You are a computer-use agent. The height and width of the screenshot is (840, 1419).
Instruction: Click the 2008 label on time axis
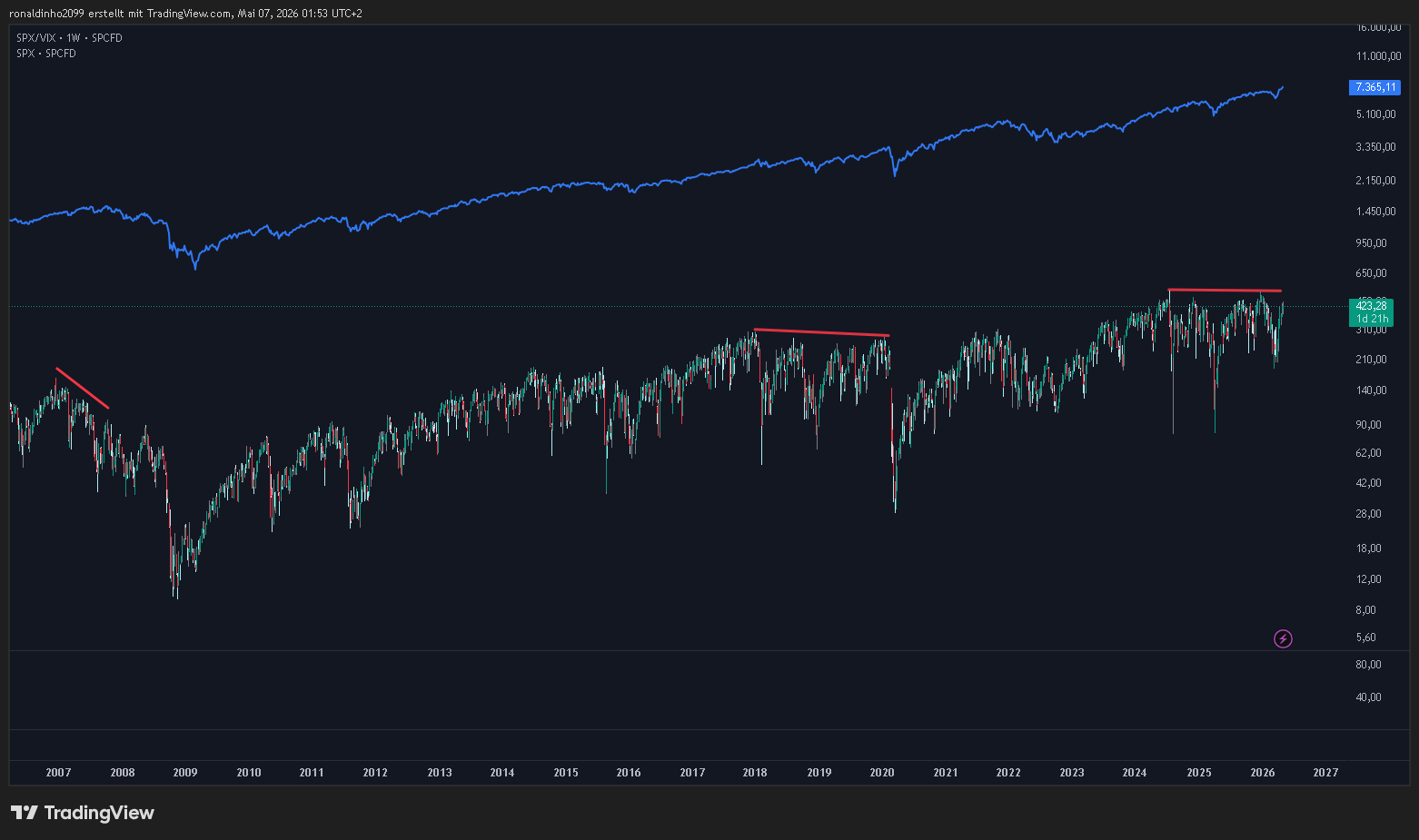[123, 773]
